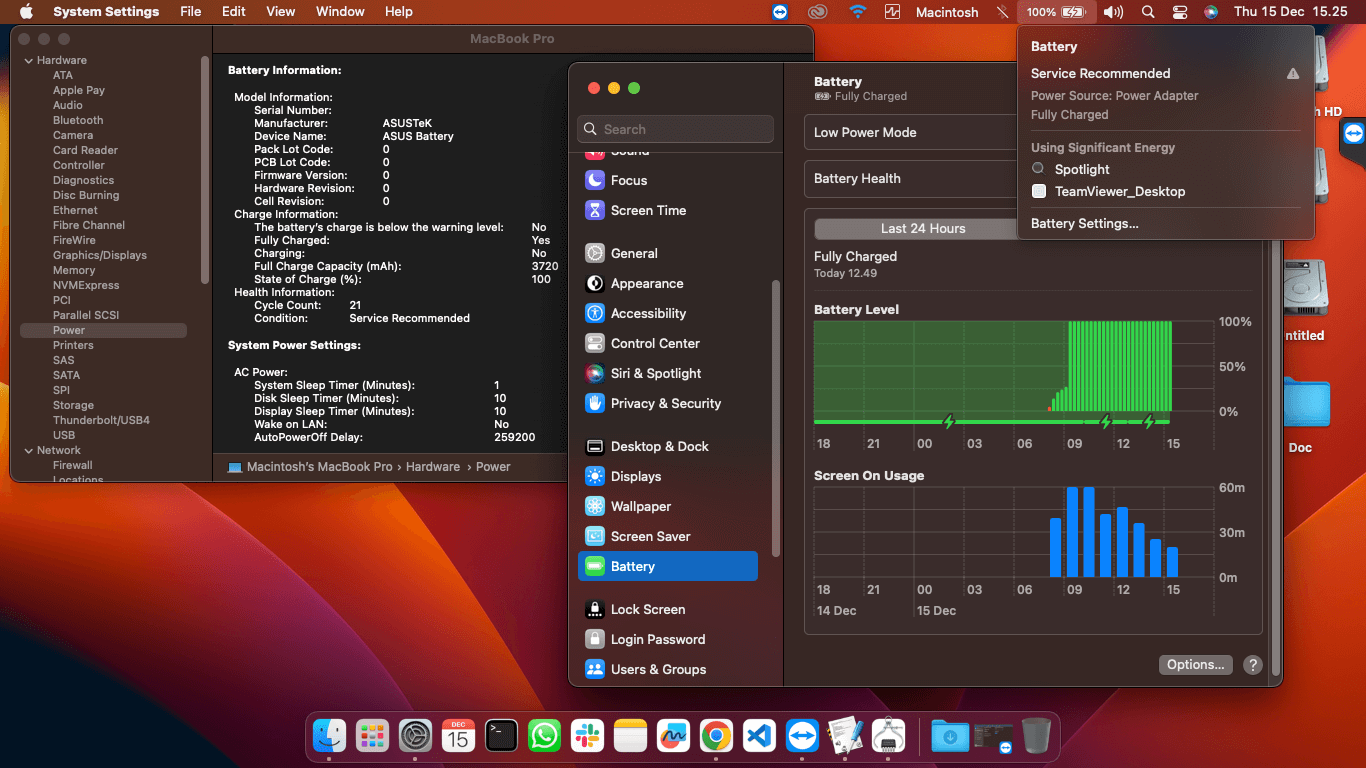This screenshot has height=768, width=1366.
Task: Open the Window menu
Action: [340, 12]
